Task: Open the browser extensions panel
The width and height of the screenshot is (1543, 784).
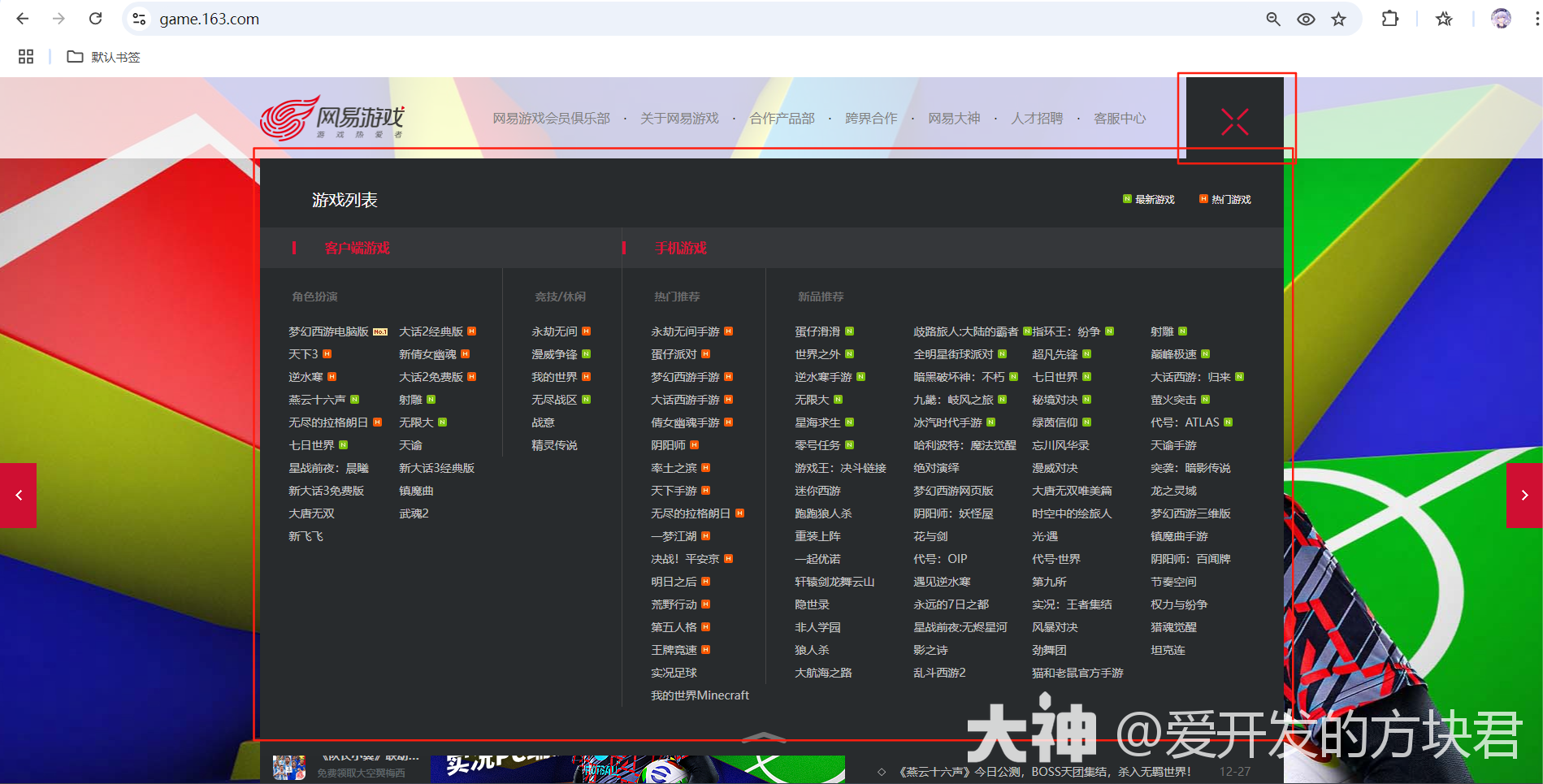Action: click(1389, 18)
